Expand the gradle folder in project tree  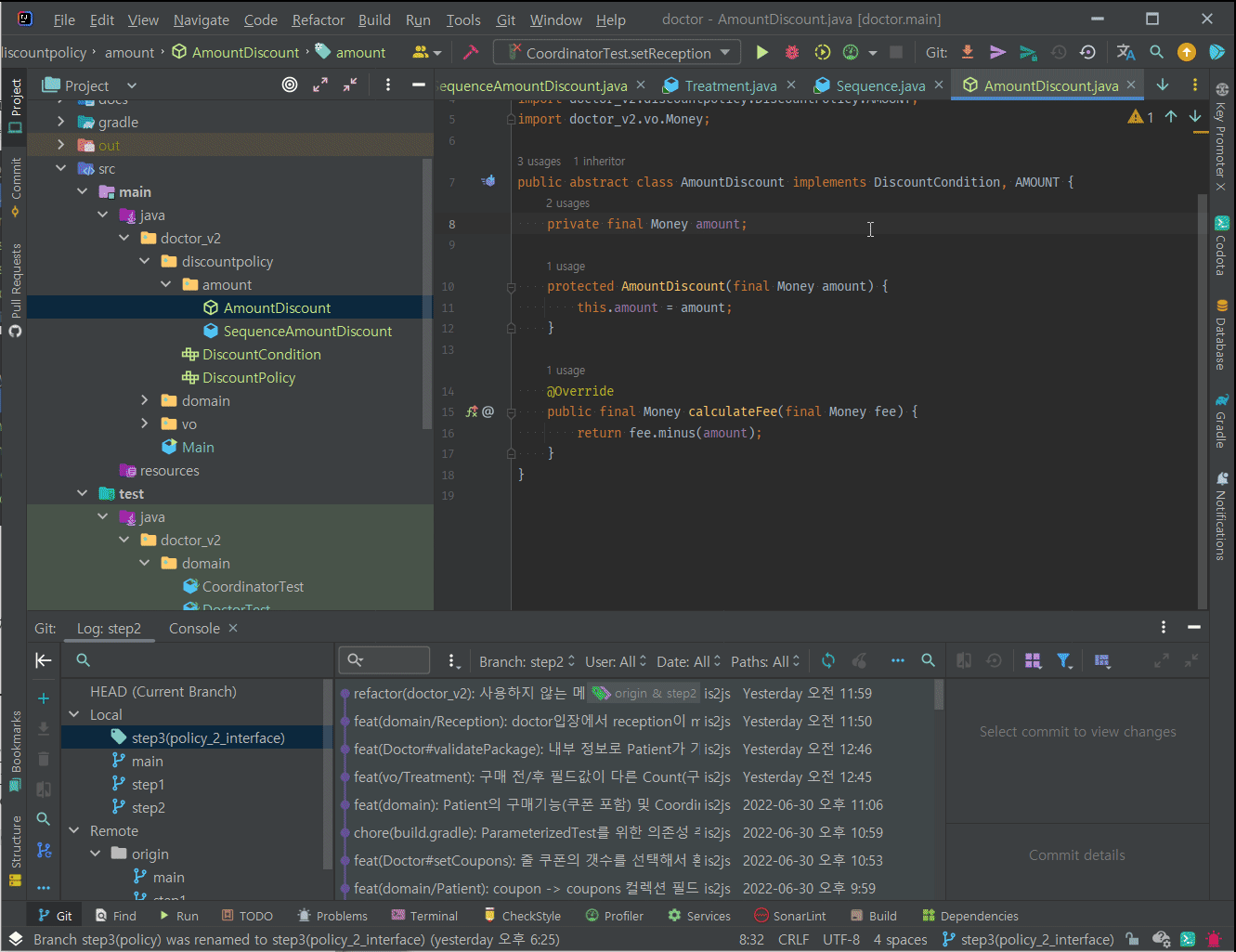(x=61, y=122)
